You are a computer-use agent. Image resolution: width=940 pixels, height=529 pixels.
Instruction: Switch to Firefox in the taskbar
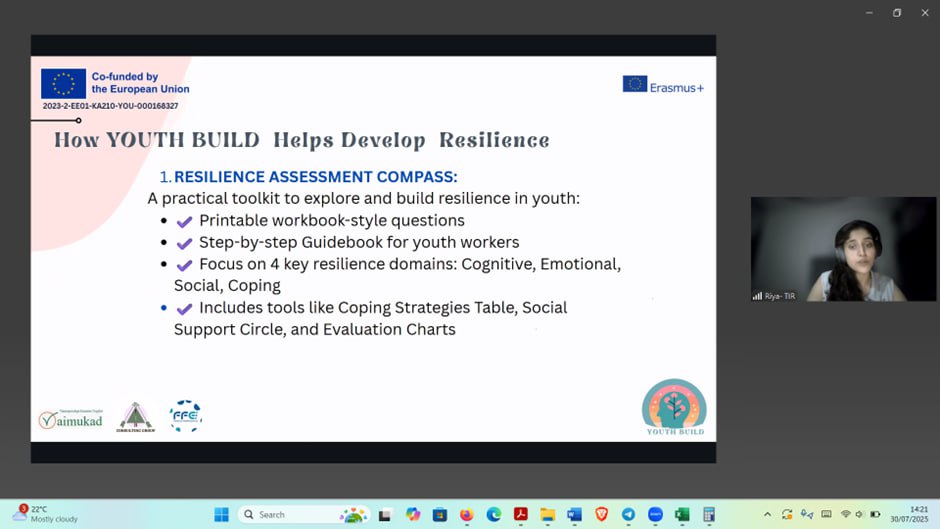click(466, 515)
